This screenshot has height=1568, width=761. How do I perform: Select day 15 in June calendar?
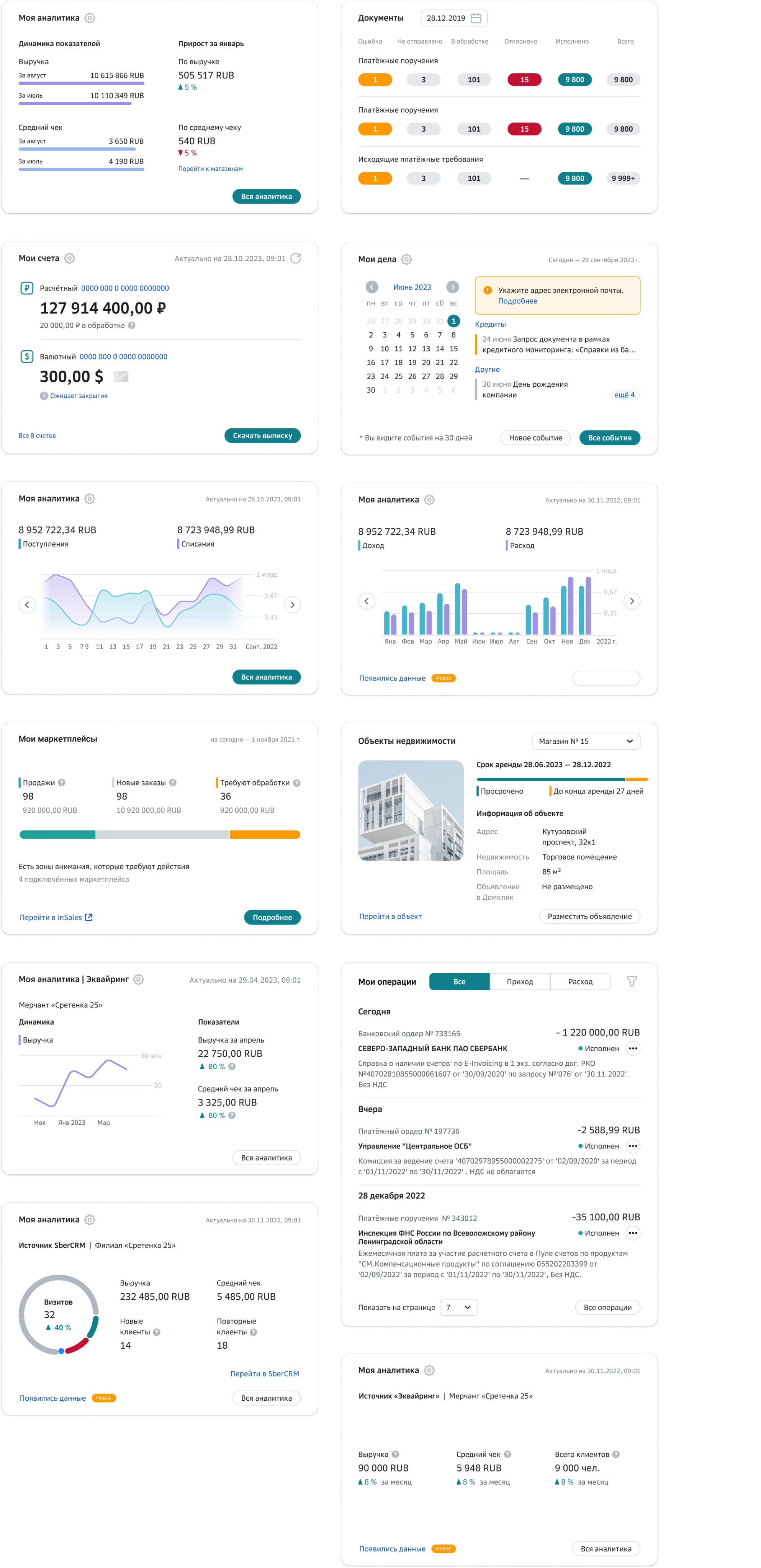(x=453, y=349)
